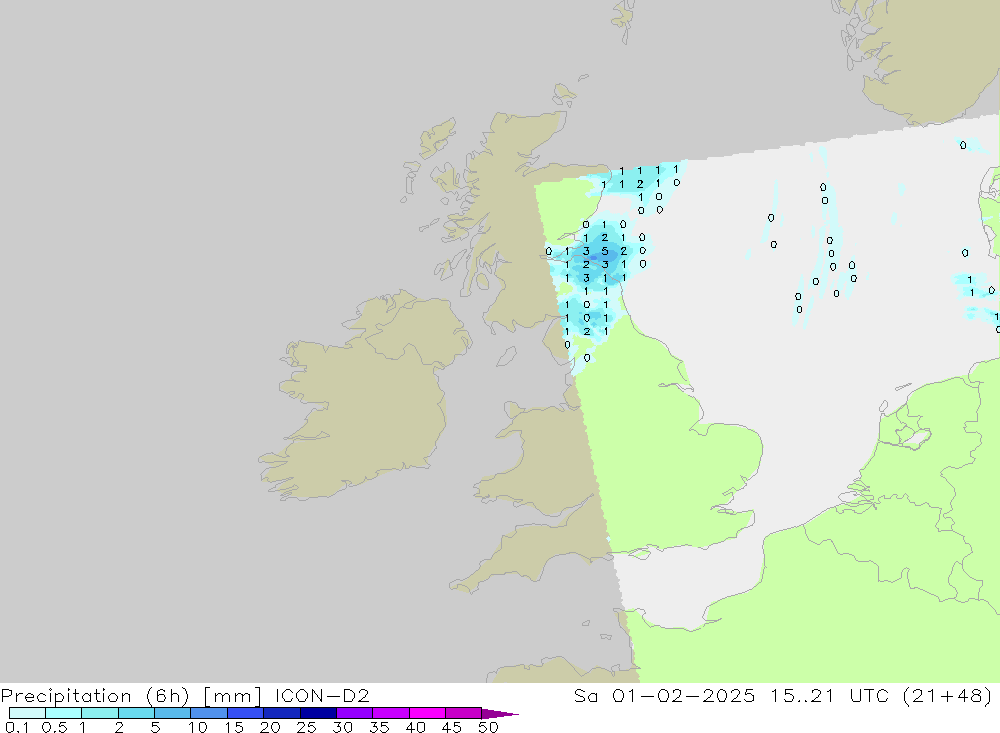The width and height of the screenshot is (1000, 733).
Task: Click the arrow tip above 50 mm
Action: 500,714
